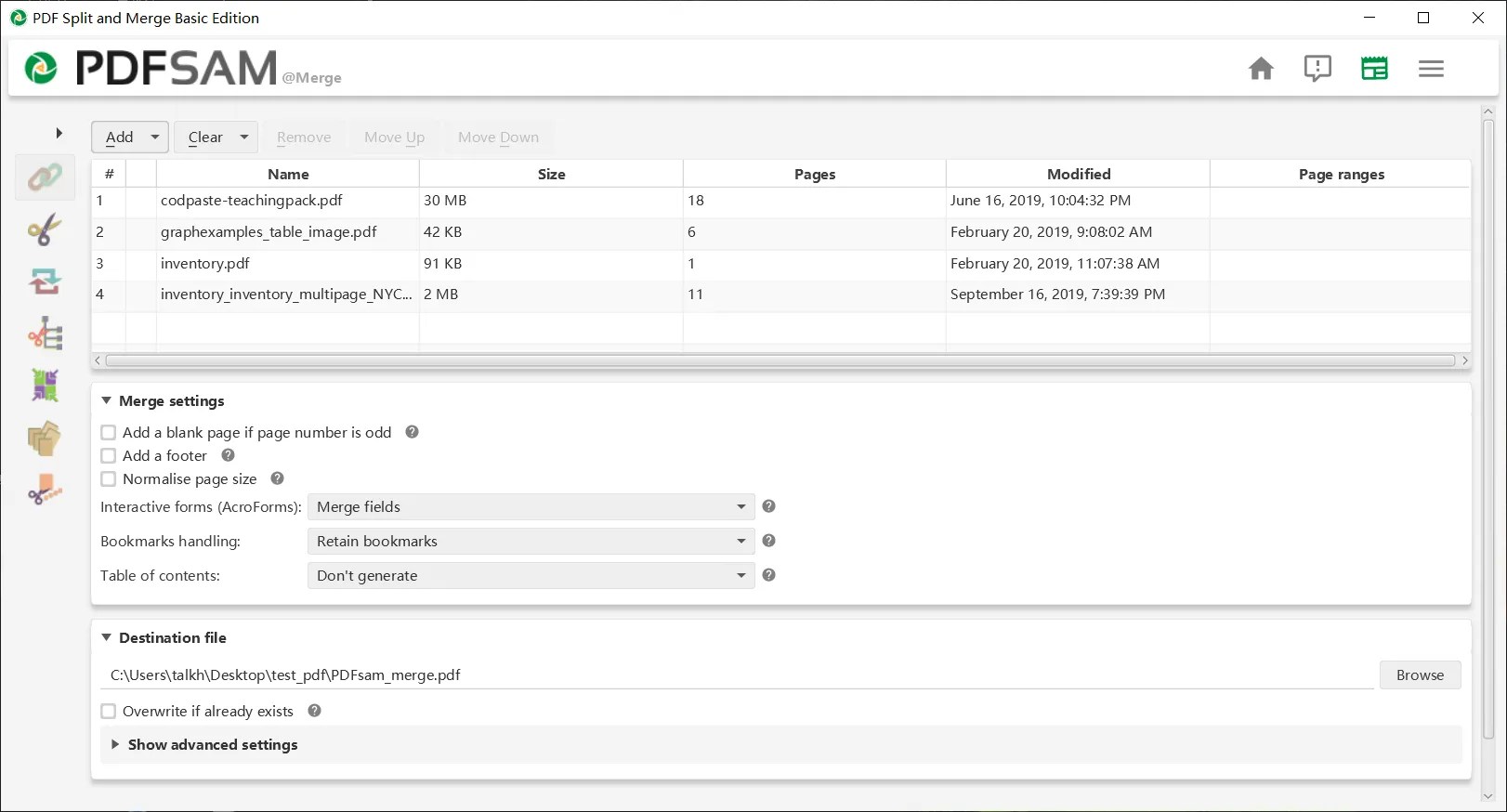Click the Clear button
Screen dimensions: 1507x812
pos(205,137)
